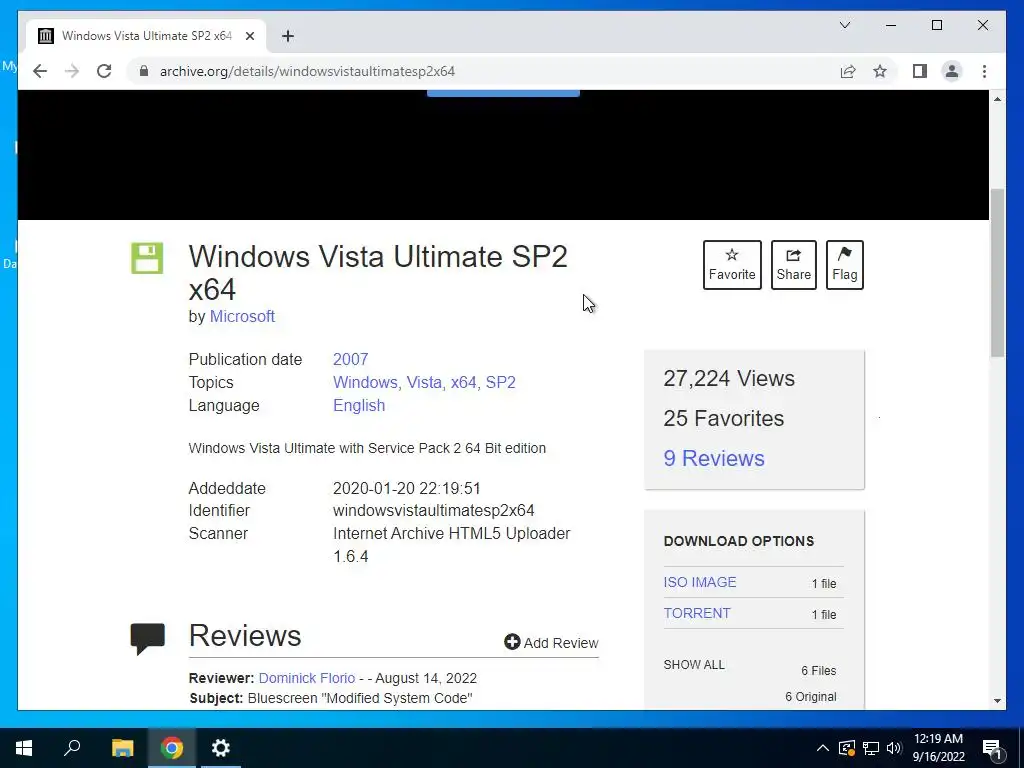This screenshot has height=768, width=1024.
Task: Click the scrollbar up arrow
Action: coord(997,99)
